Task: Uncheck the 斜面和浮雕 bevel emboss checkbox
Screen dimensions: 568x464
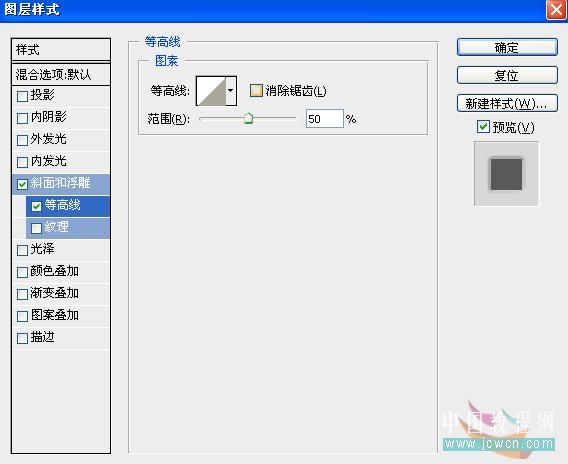Action: (x=22, y=184)
